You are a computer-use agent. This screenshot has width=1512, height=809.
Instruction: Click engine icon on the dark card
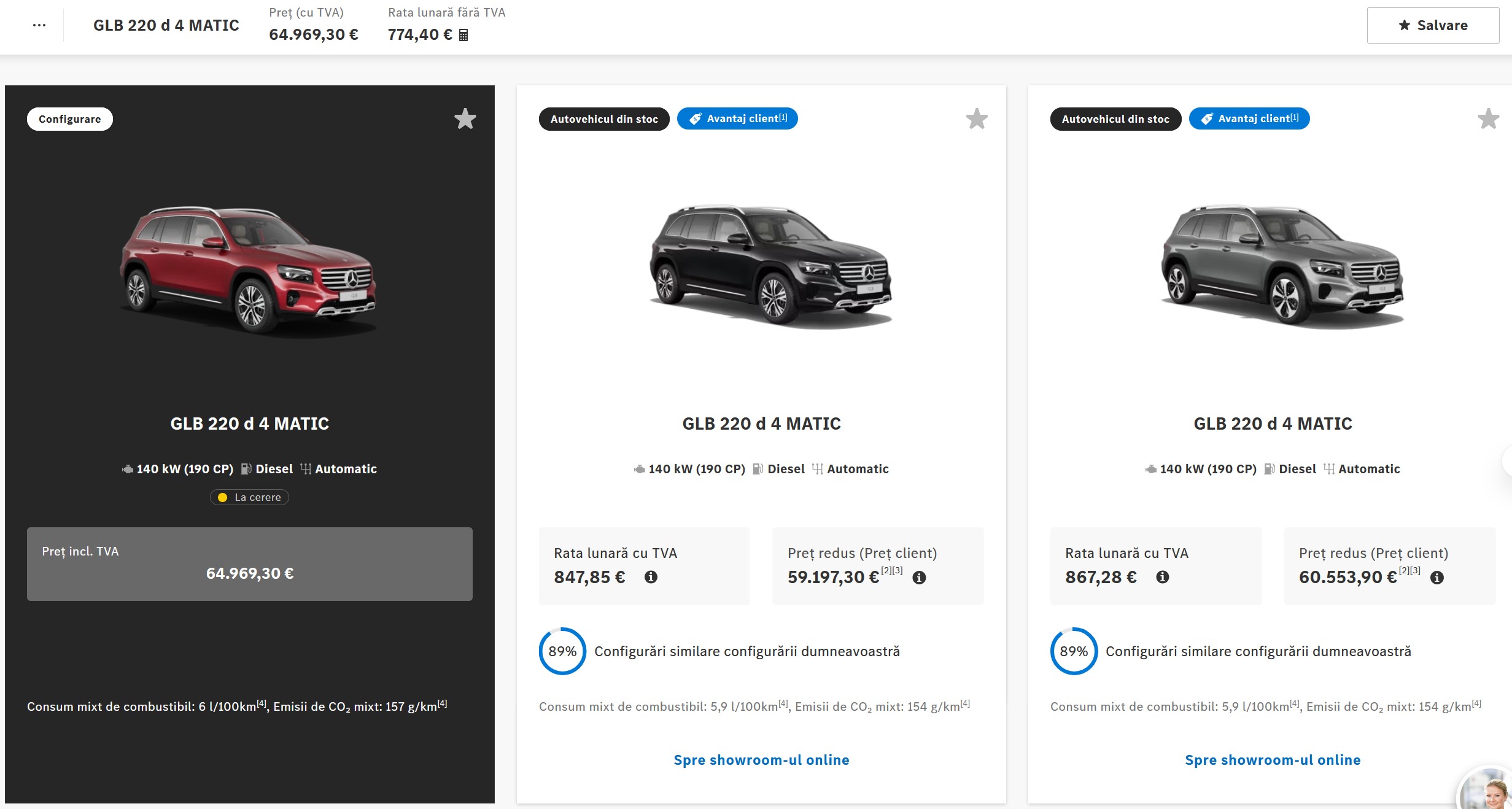pos(128,469)
